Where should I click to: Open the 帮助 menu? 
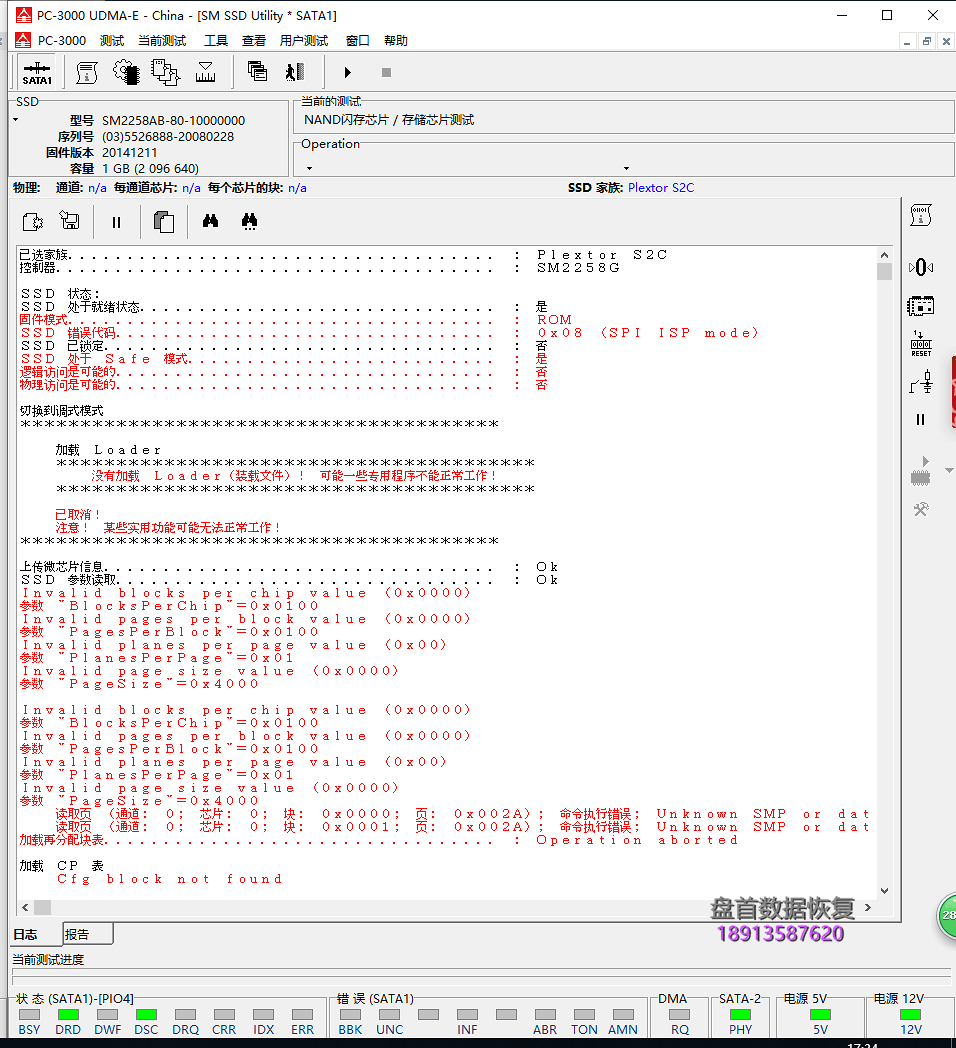click(x=396, y=41)
